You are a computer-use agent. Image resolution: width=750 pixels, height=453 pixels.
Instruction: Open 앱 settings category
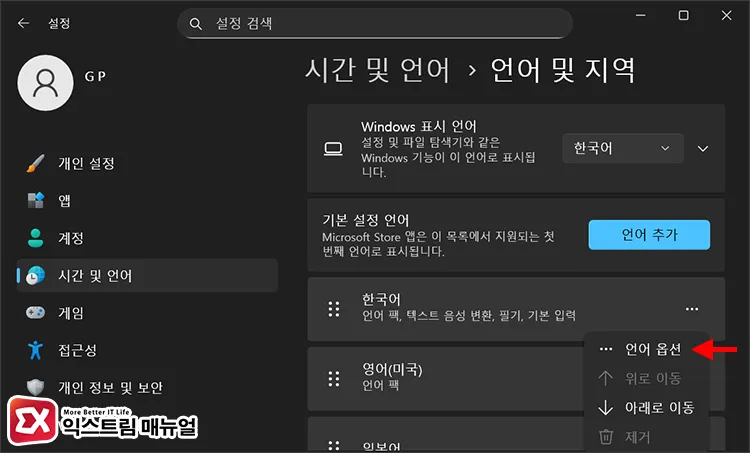147,200
